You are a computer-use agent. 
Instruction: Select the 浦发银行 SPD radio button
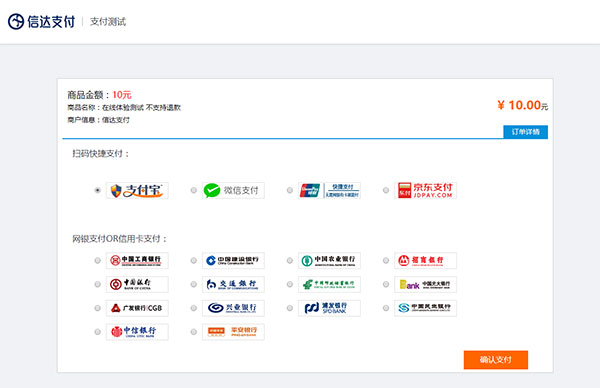[290, 308]
